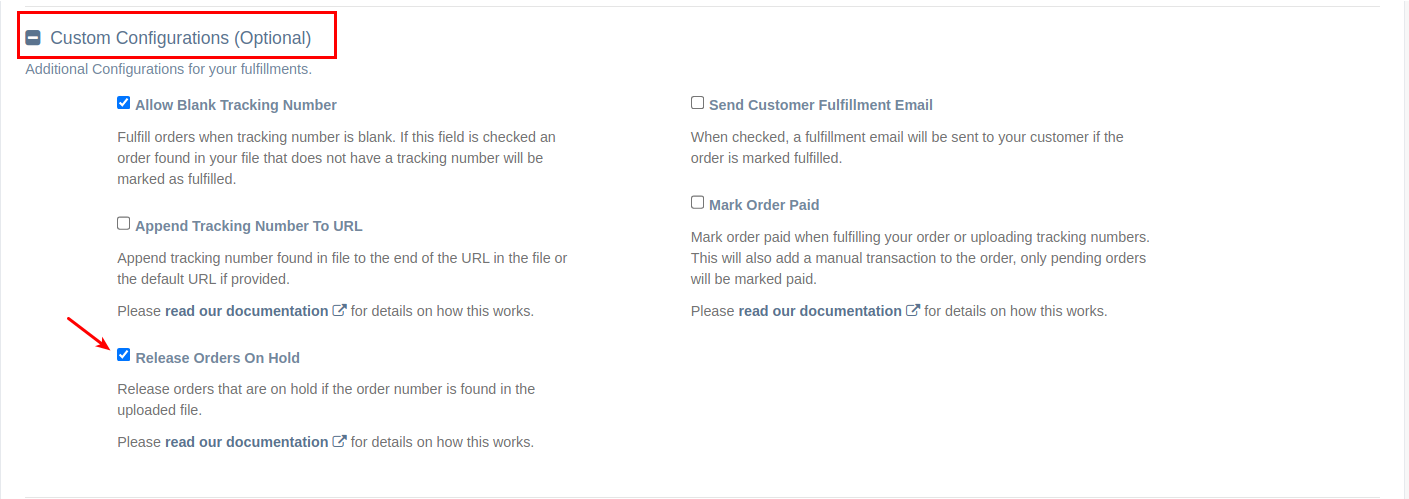Click the Fulfill orders when tracking number is blank description
The width and height of the screenshot is (1409, 499).
(x=337, y=158)
